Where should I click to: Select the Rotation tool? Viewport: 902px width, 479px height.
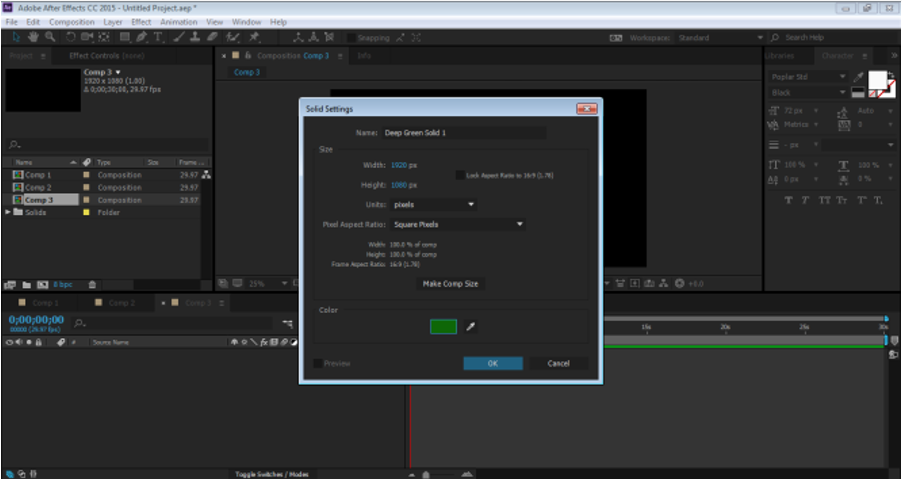click(x=70, y=37)
